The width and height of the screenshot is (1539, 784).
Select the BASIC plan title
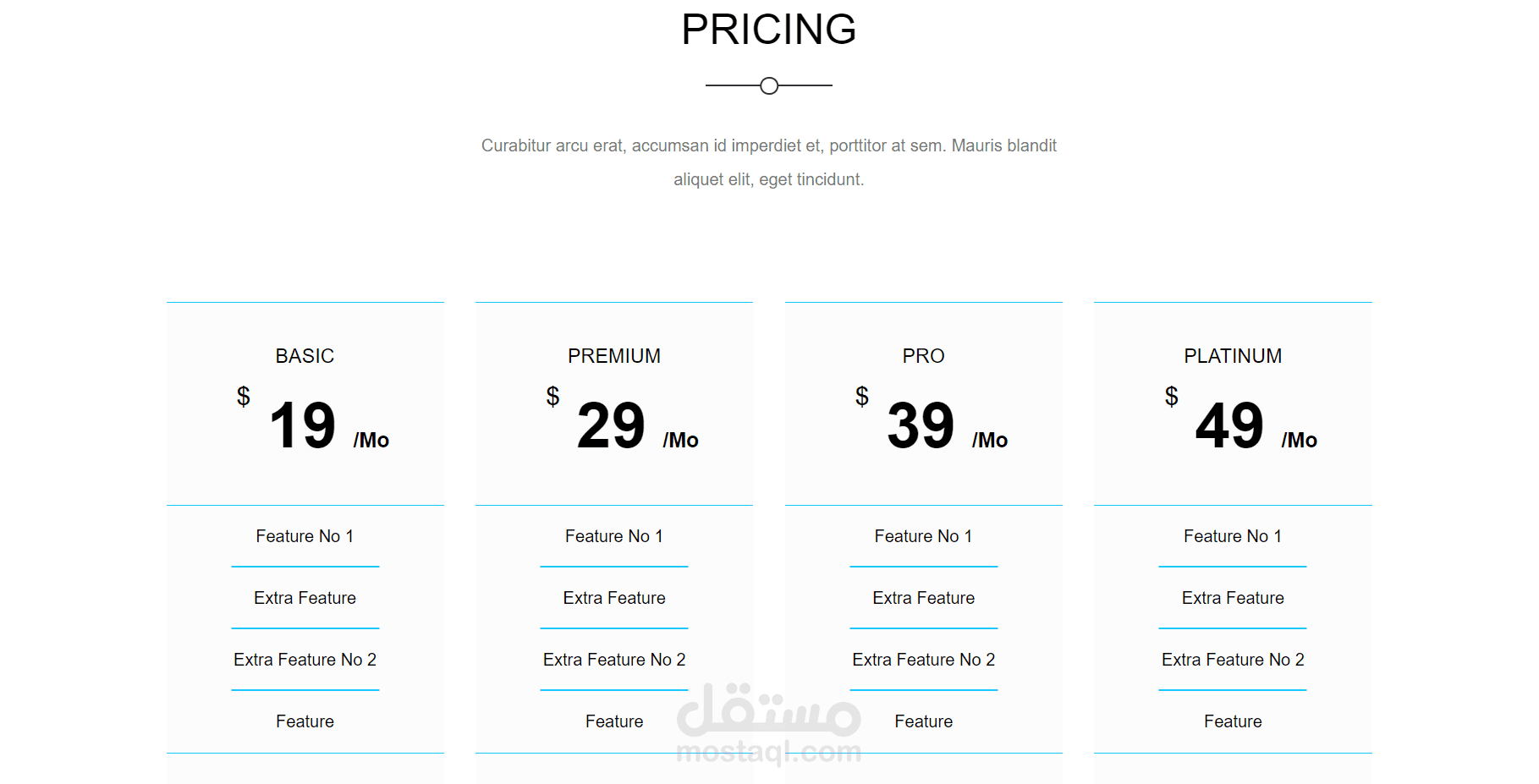(x=305, y=356)
